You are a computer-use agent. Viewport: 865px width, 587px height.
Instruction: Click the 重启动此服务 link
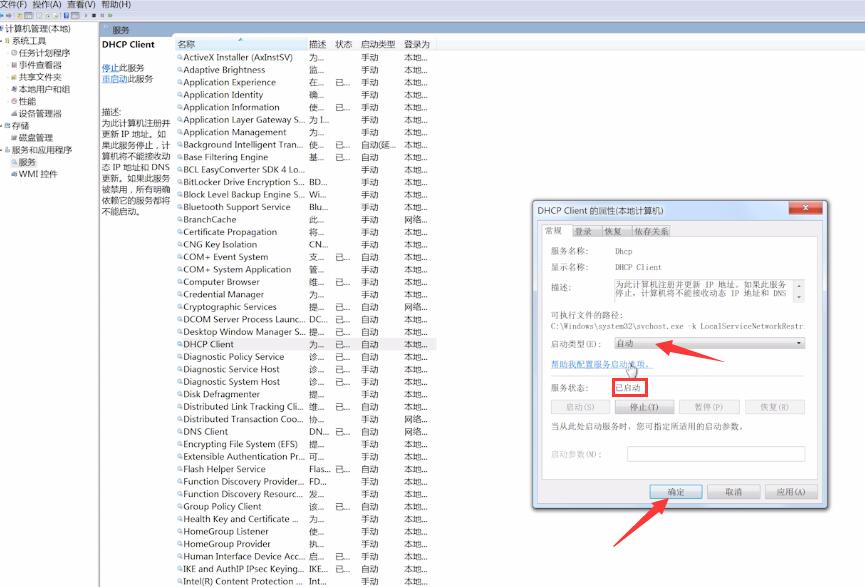click(x=127, y=79)
